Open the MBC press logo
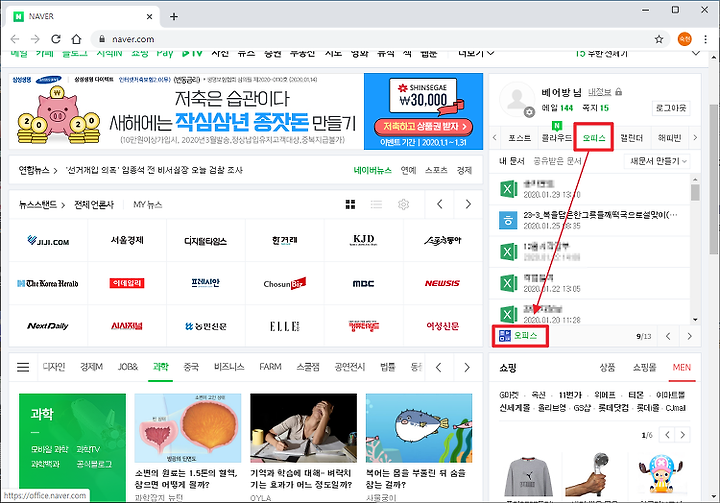The width and height of the screenshot is (720, 503). point(363,283)
